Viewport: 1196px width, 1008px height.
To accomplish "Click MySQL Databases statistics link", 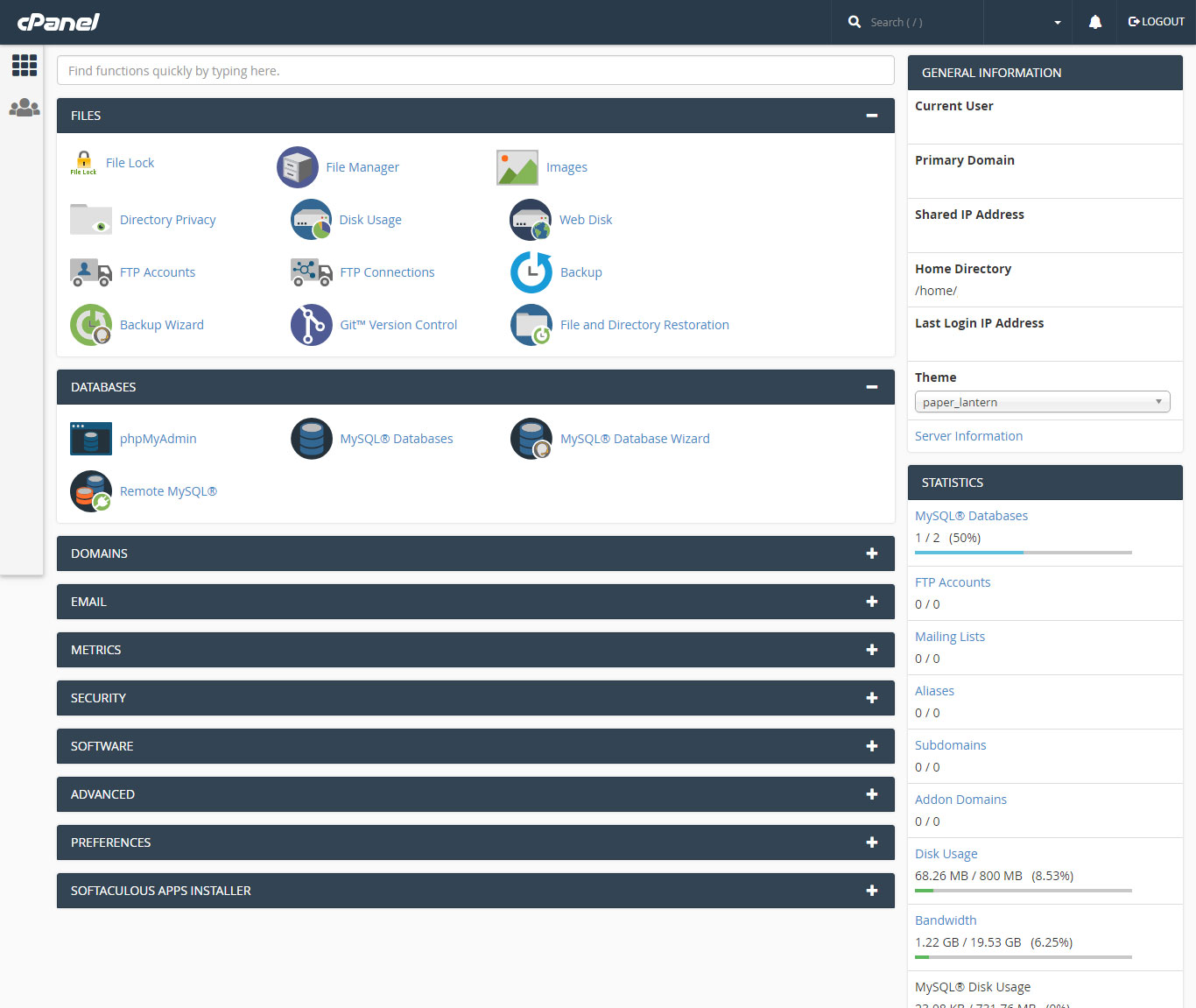I will (971, 516).
